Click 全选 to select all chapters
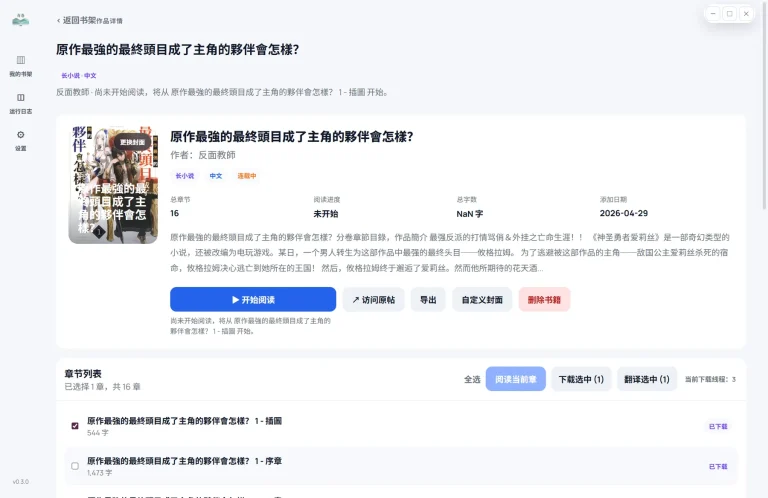This screenshot has width=768, height=498. (472, 379)
